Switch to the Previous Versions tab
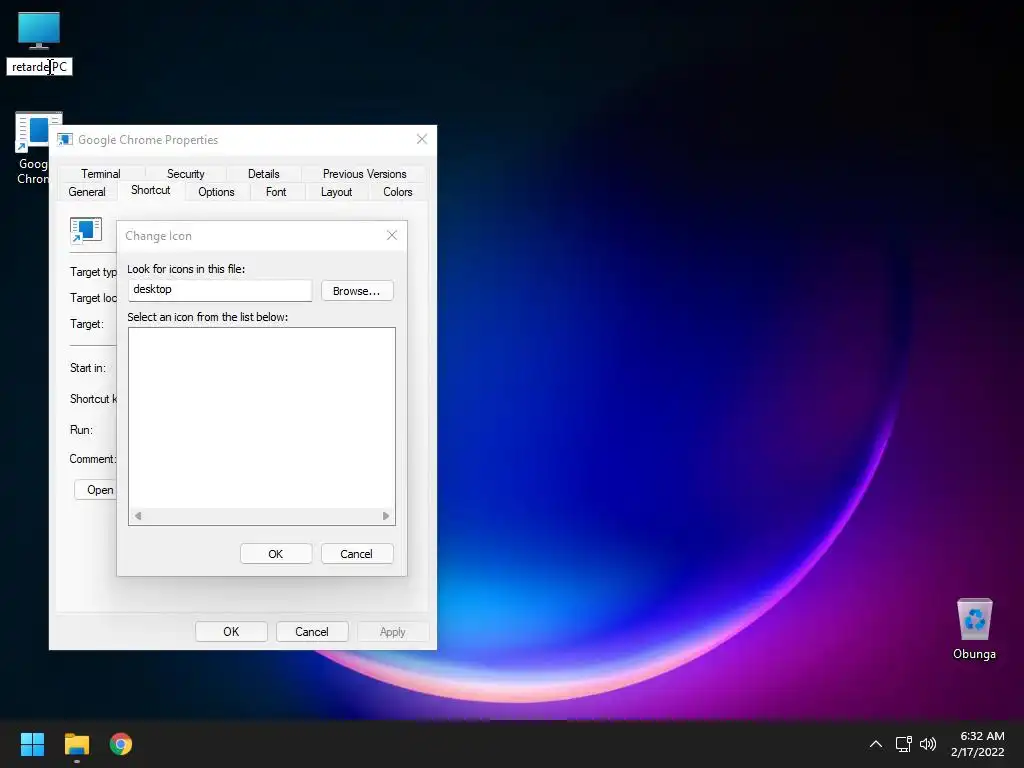This screenshot has height=768, width=1024. point(364,174)
